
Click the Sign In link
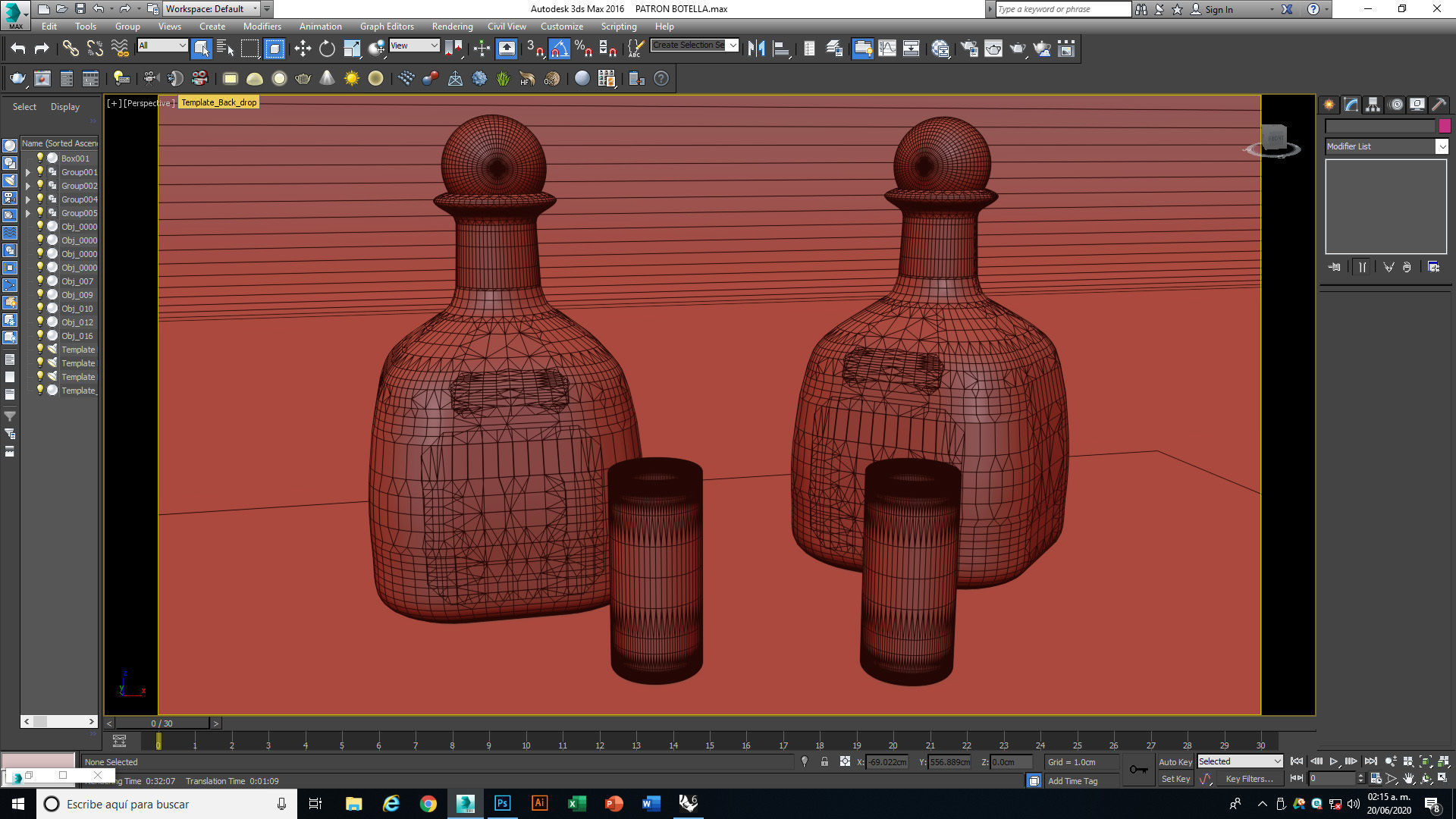(x=1219, y=9)
